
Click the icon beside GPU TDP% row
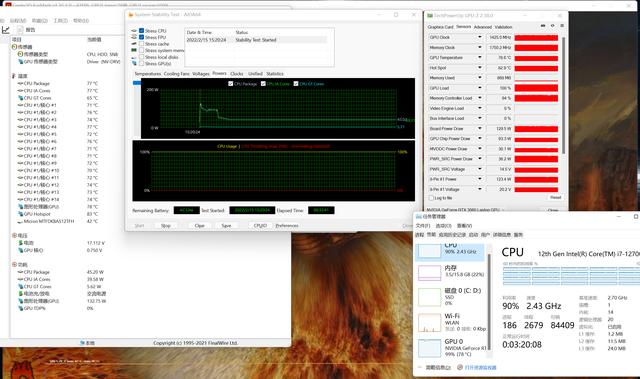[x=20, y=308]
